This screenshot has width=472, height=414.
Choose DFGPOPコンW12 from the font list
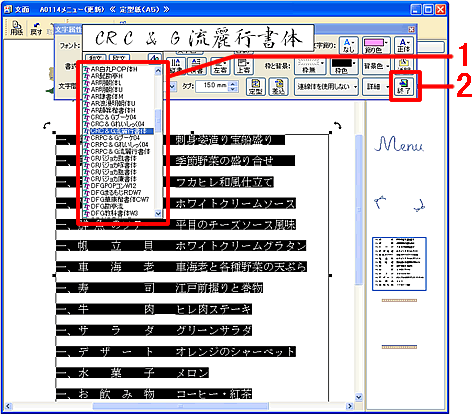click(113, 186)
